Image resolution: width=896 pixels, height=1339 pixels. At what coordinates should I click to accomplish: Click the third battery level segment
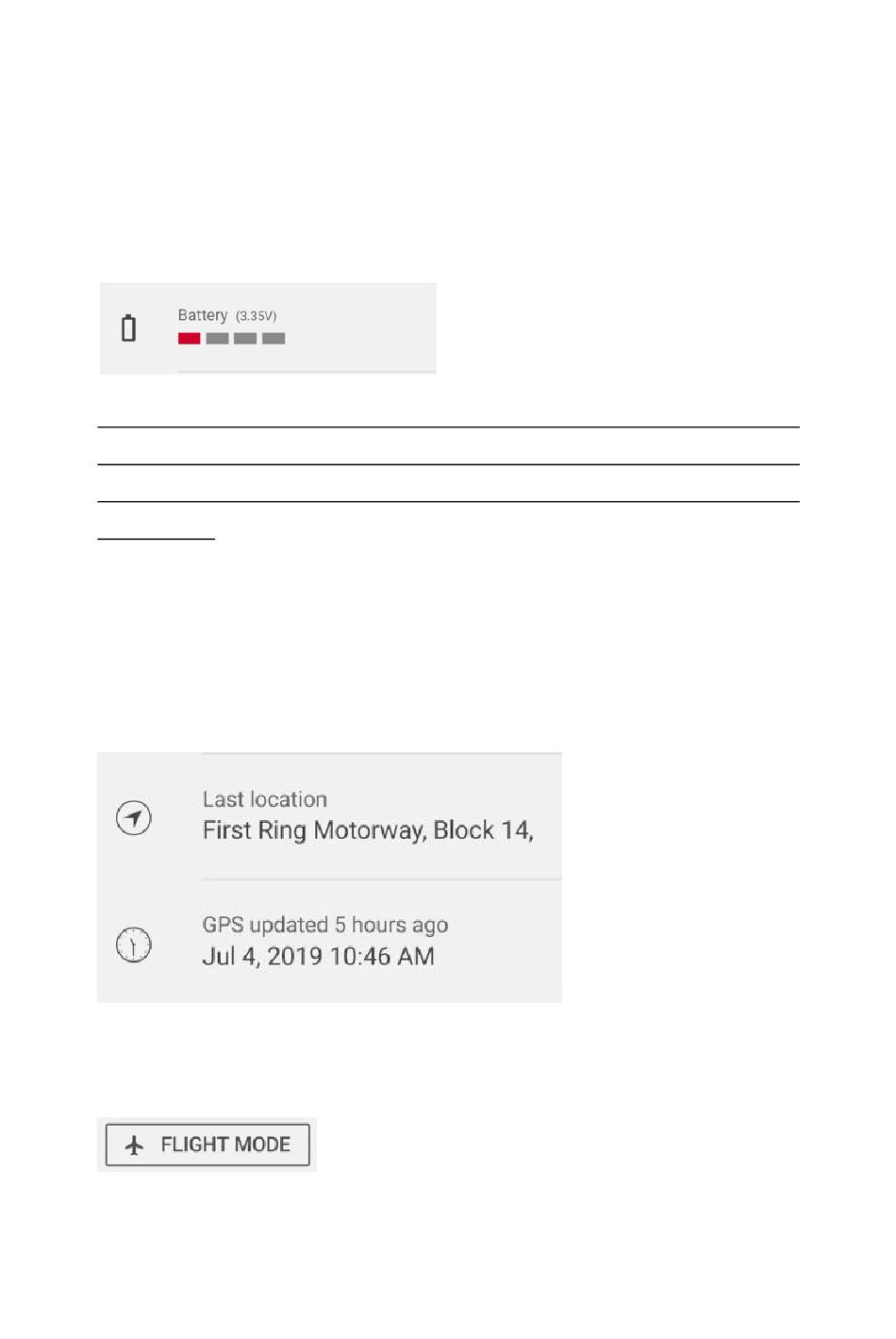pos(245,339)
